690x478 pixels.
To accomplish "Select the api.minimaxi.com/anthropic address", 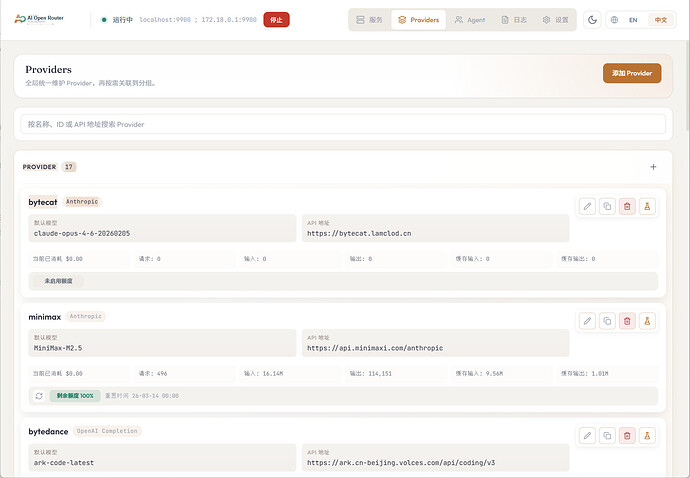I will (x=375, y=348).
